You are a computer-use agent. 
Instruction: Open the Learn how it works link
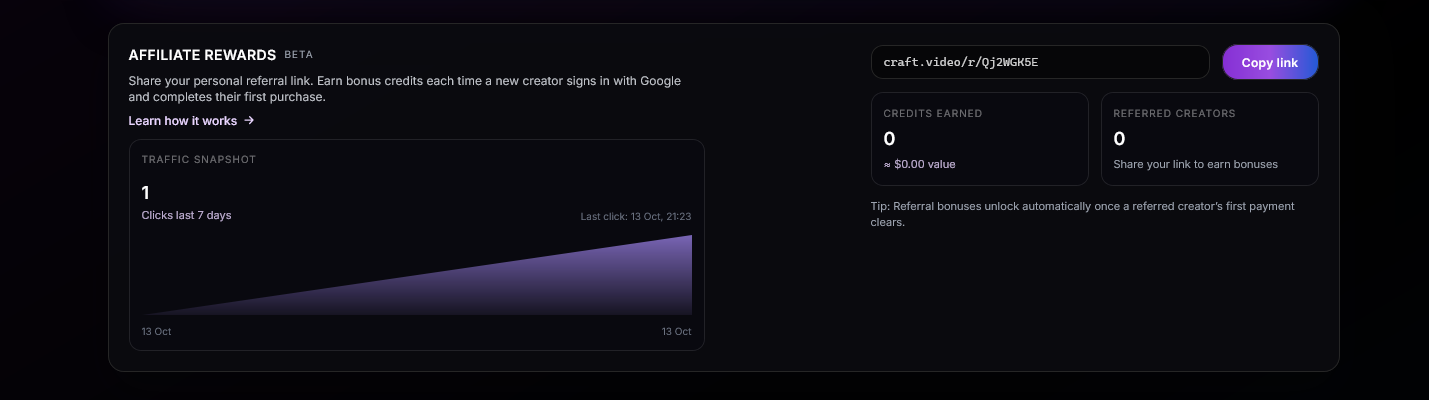click(x=183, y=120)
